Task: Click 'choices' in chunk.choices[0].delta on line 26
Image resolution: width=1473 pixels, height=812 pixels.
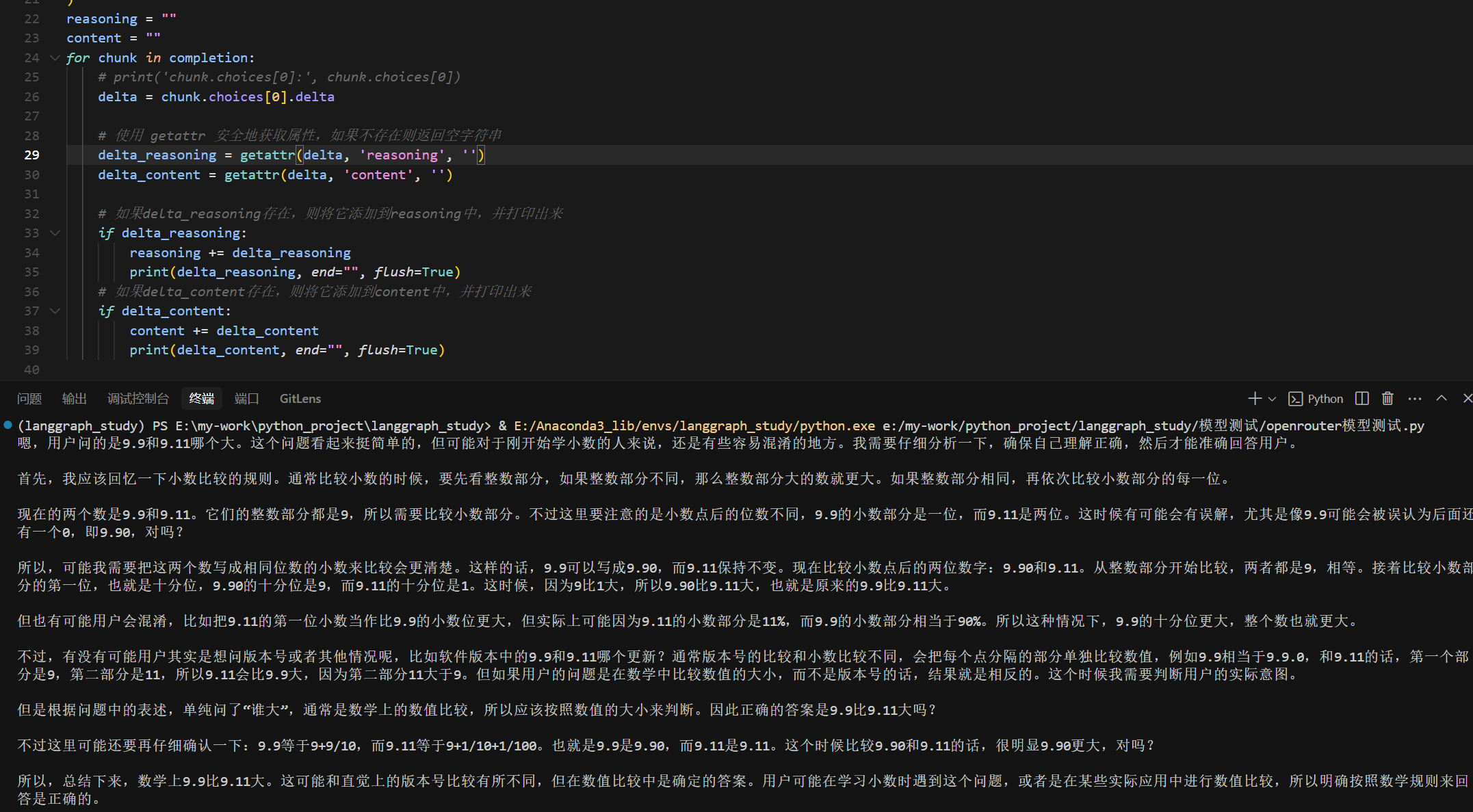Action: tap(236, 97)
